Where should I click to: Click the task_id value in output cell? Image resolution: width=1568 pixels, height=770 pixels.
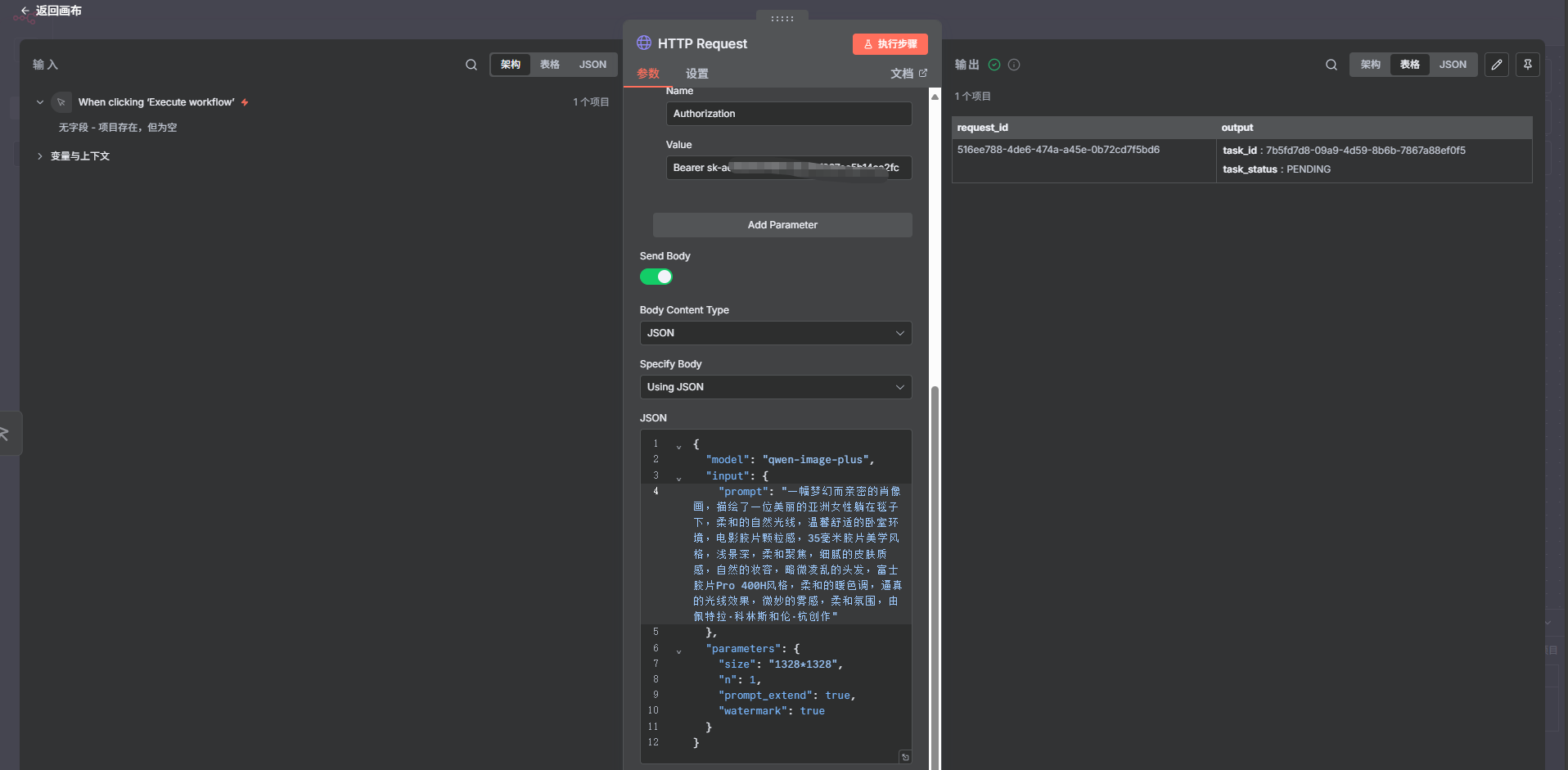coord(1366,151)
